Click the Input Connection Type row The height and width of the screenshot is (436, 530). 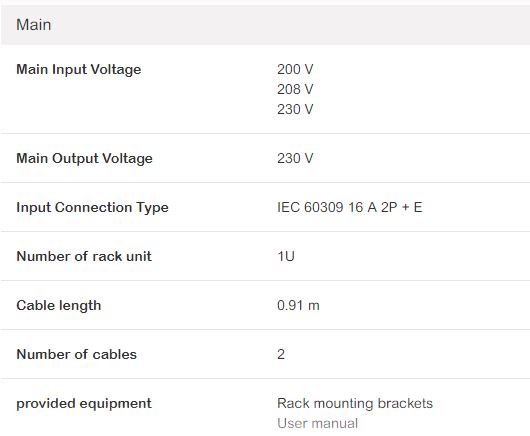click(x=265, y=207)
